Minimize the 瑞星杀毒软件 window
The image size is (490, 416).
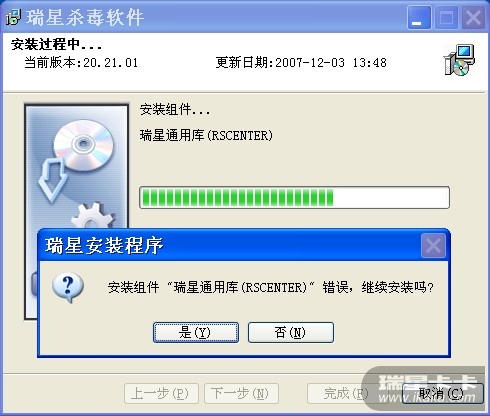click(419, 17)
